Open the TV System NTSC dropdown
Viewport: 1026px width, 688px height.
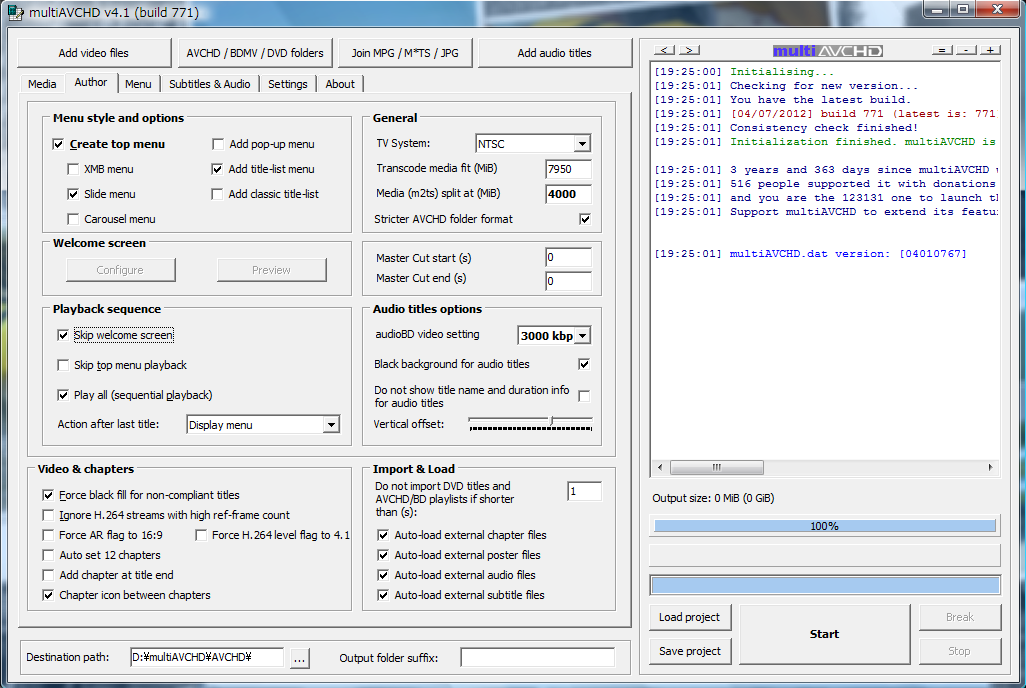(x=582, y=143)
